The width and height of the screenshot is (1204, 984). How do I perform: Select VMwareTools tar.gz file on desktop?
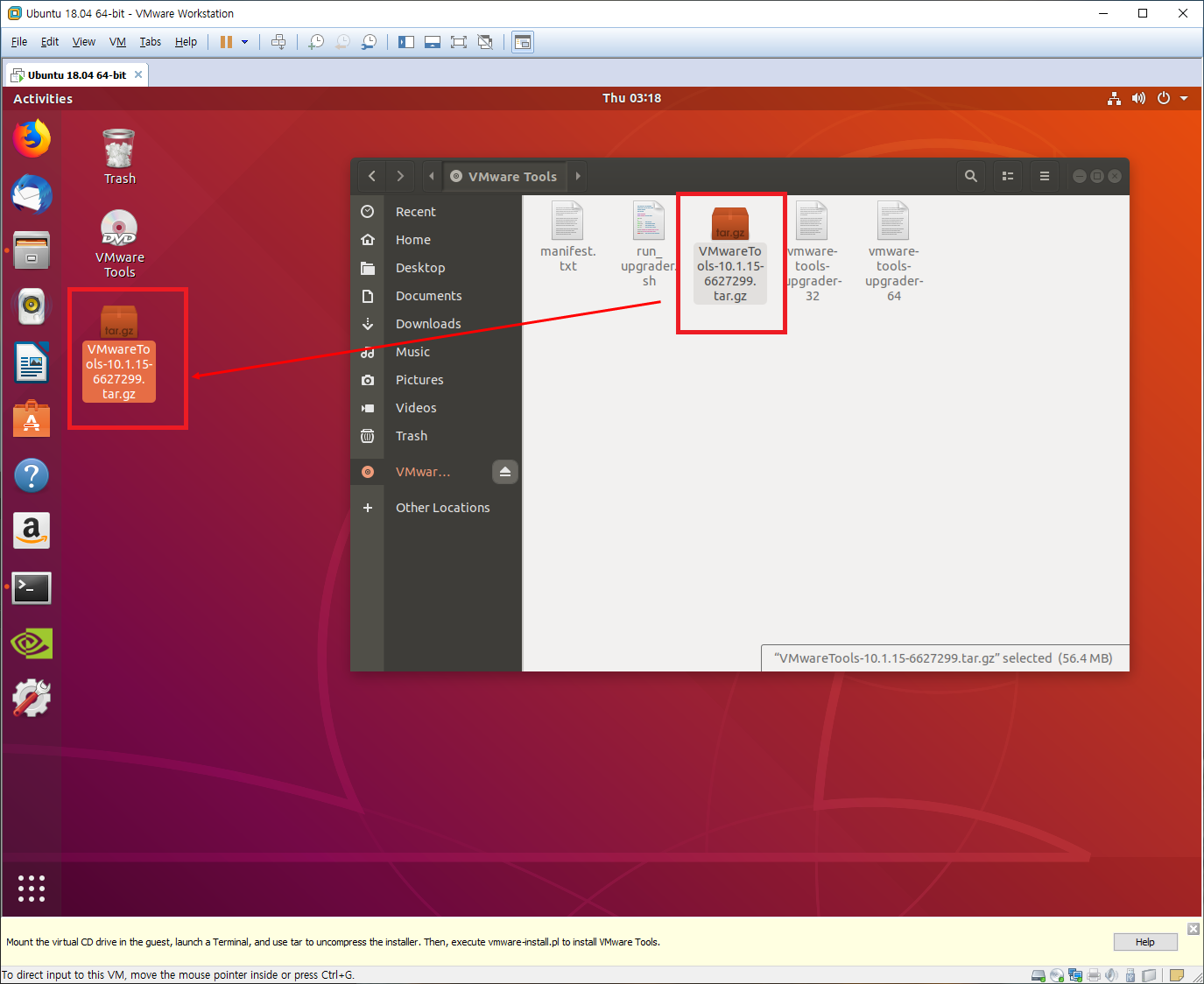[x=119, y=354]
